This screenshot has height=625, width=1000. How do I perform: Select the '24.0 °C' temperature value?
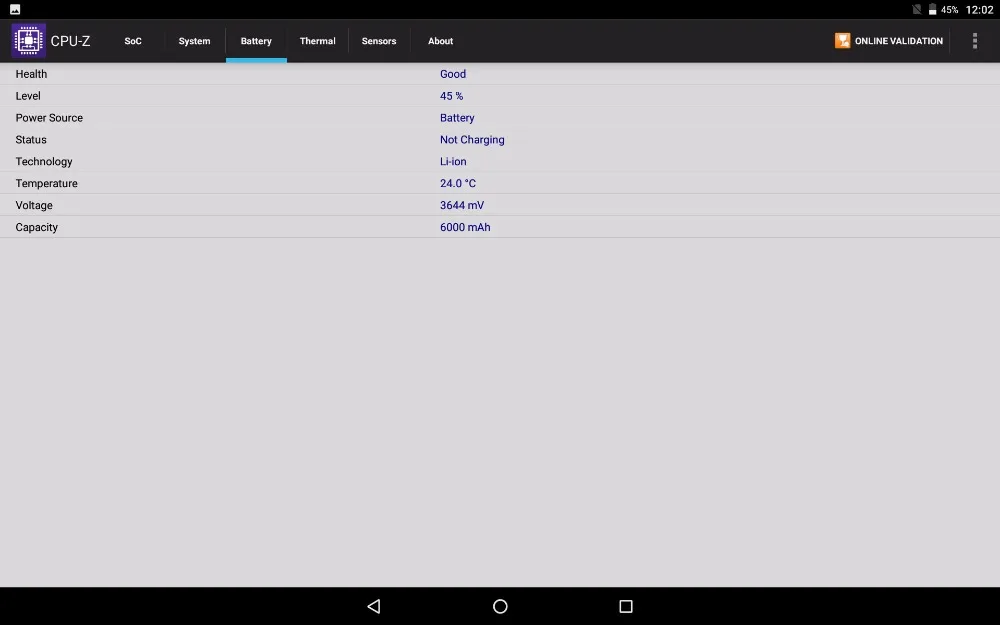pyautogui.click(x=458, y=184)
